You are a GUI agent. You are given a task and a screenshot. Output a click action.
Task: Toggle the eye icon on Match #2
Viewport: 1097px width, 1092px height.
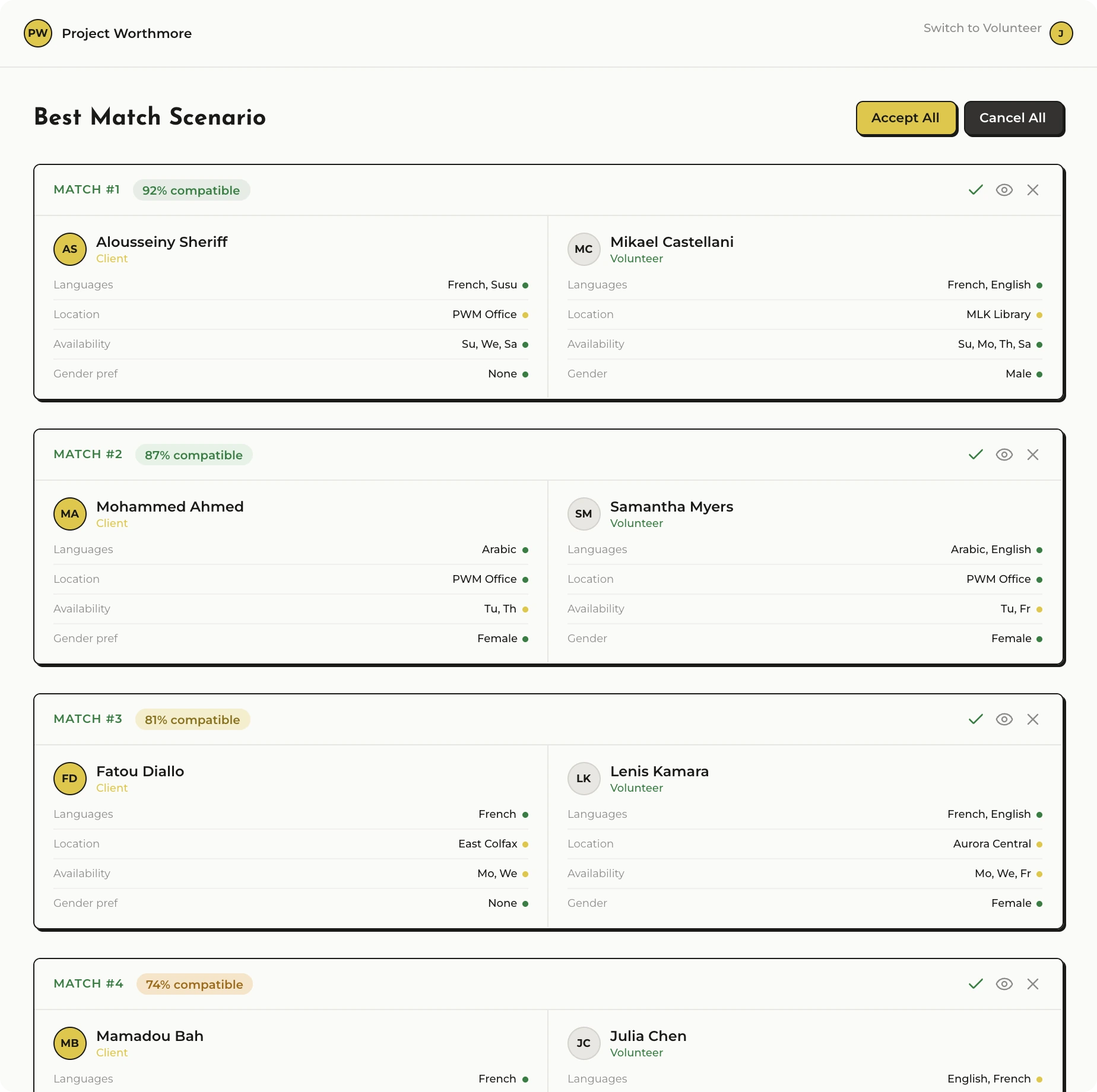pos(1004,455)
